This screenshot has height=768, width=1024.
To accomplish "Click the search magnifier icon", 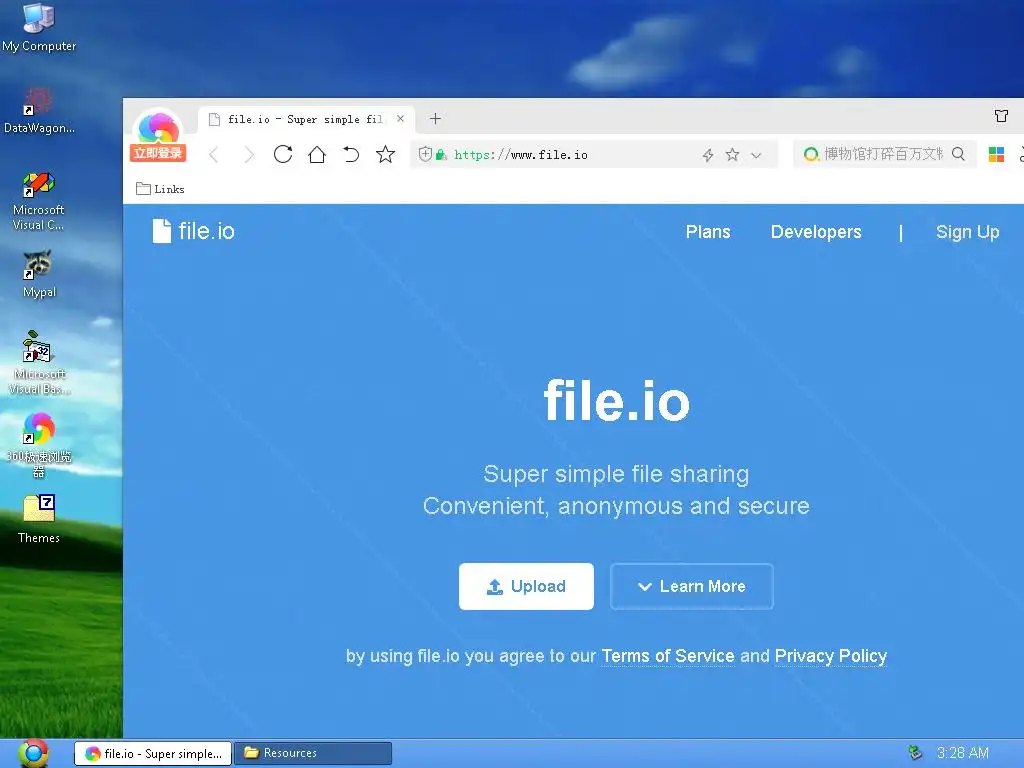I will [958, 154].
